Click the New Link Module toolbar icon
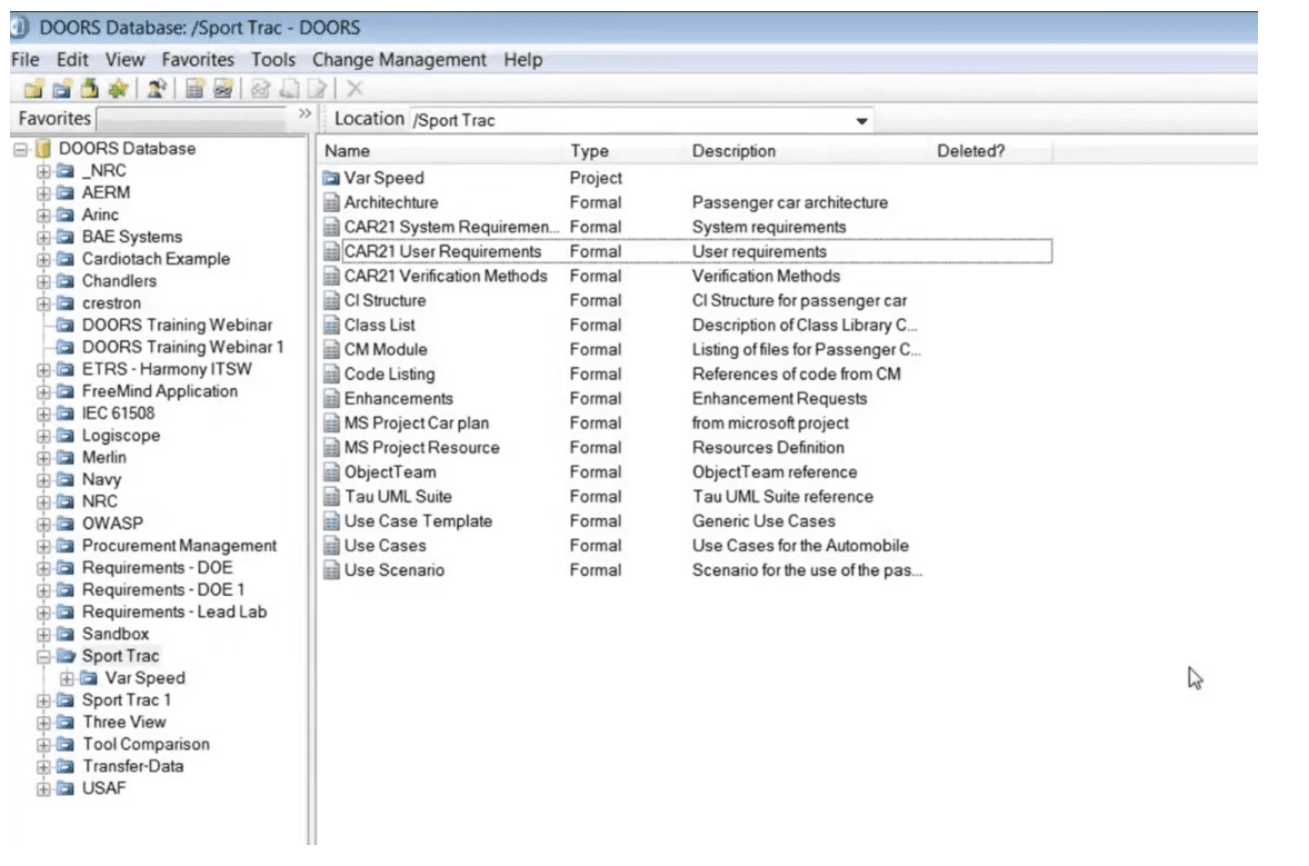 tap(223, 89)
